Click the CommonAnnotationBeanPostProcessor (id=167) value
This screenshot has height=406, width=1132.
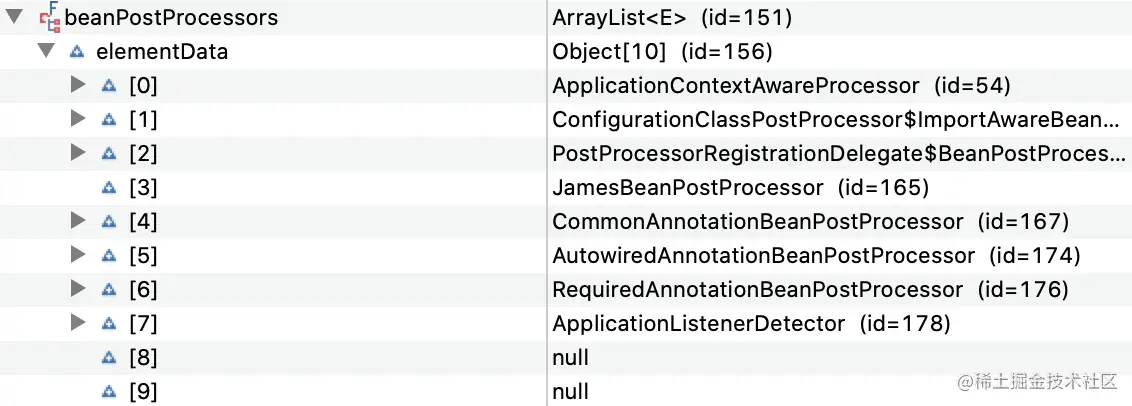(810, 222)
